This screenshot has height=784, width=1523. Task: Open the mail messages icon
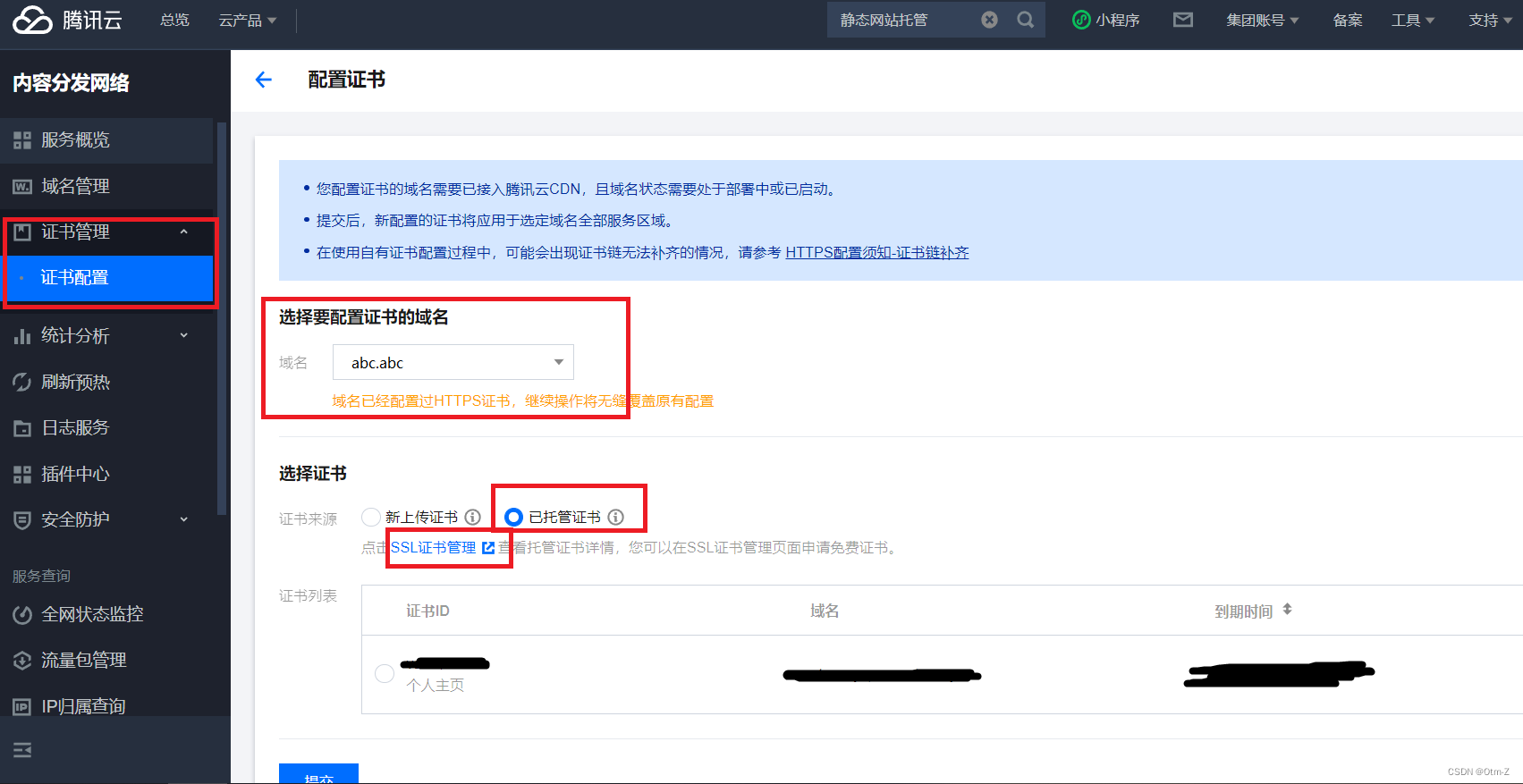(x=1183, y=20)
